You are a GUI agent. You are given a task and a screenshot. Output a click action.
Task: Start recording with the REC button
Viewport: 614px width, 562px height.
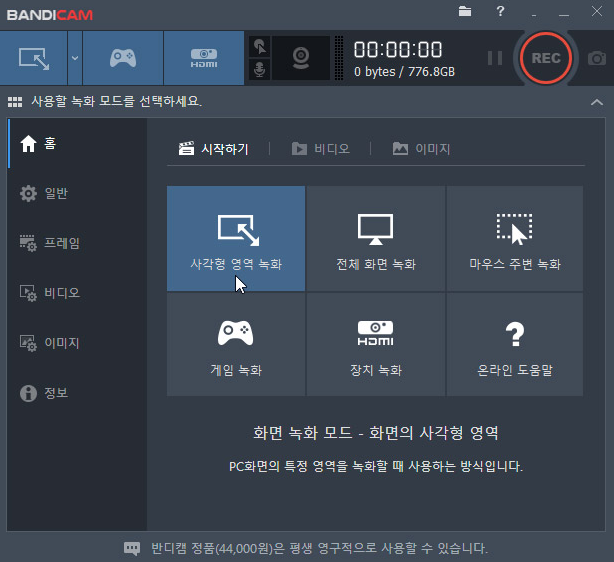pos(546,58)
